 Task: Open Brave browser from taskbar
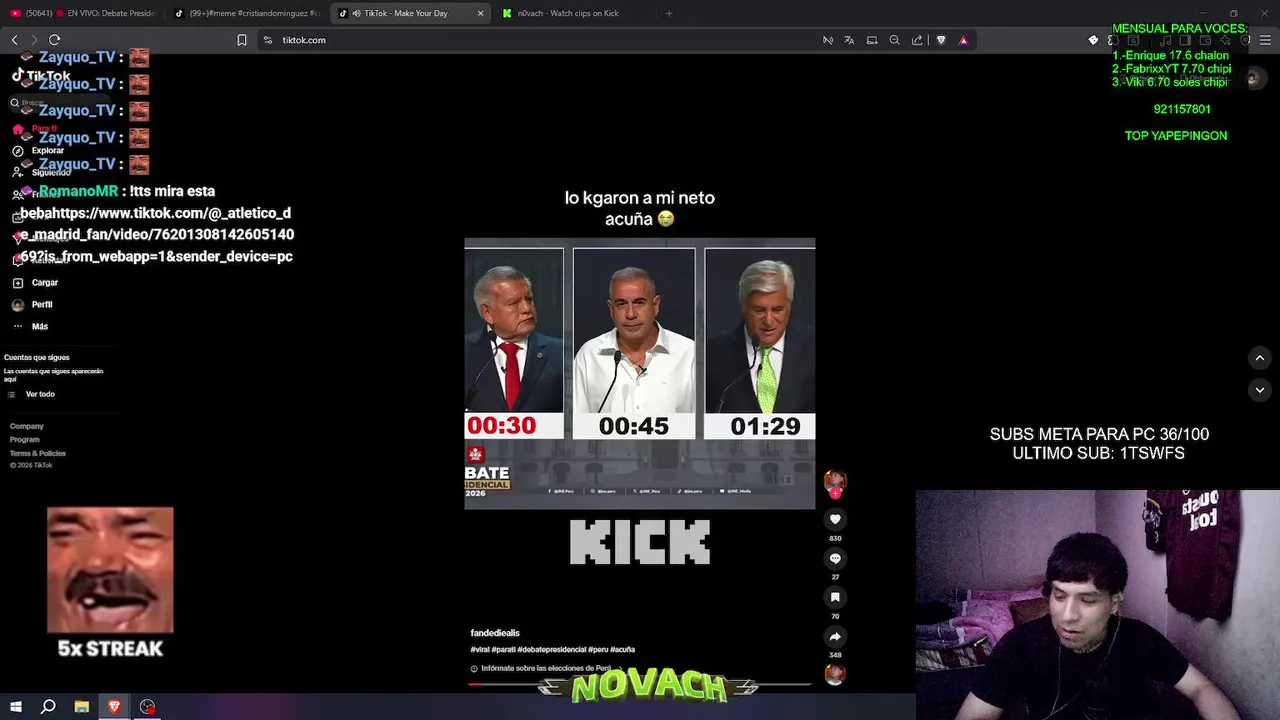[114, 707]
